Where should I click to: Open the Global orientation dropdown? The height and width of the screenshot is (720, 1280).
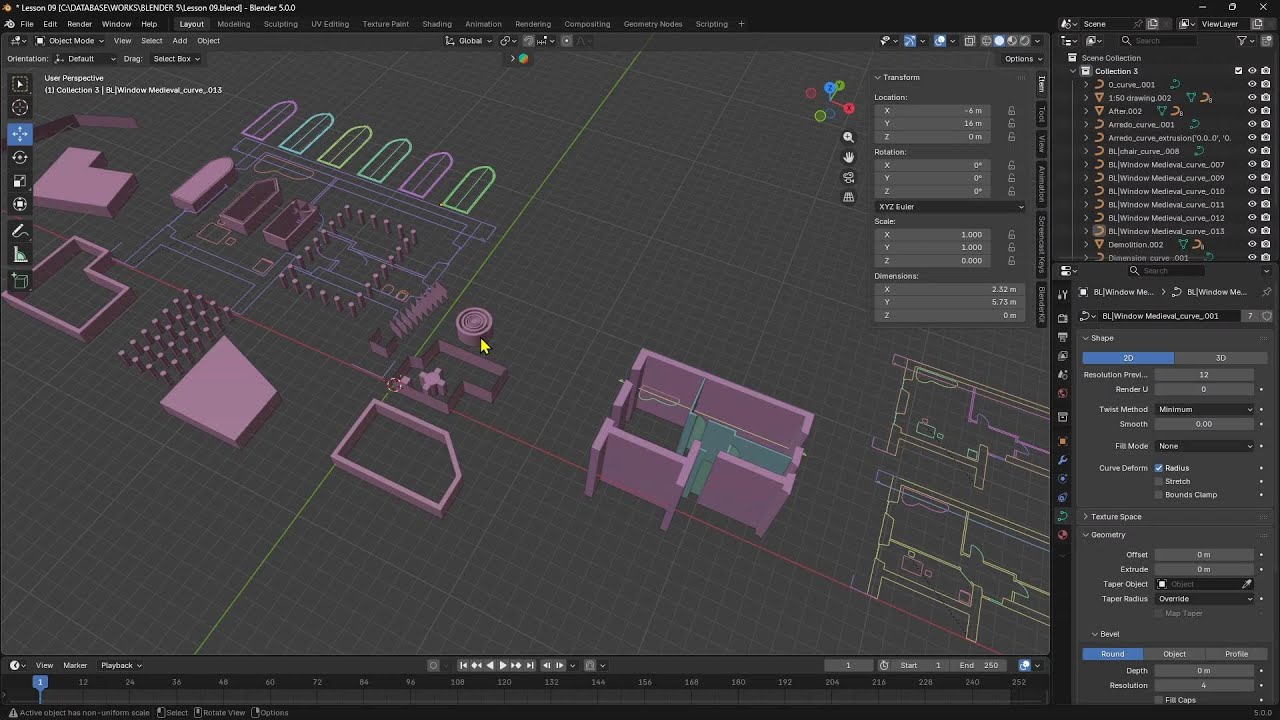470,41
